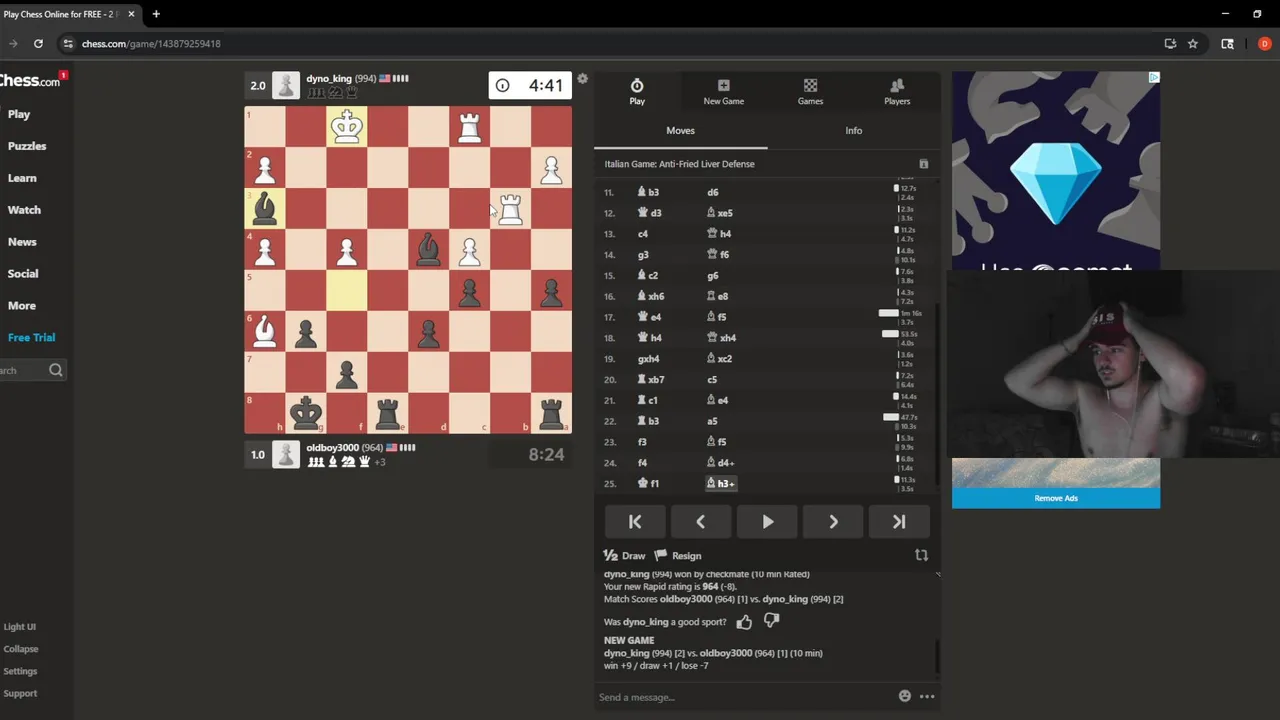
Task: Bookmark this page with star icon
Action: pyautogui.click(x=1193, y=44)
